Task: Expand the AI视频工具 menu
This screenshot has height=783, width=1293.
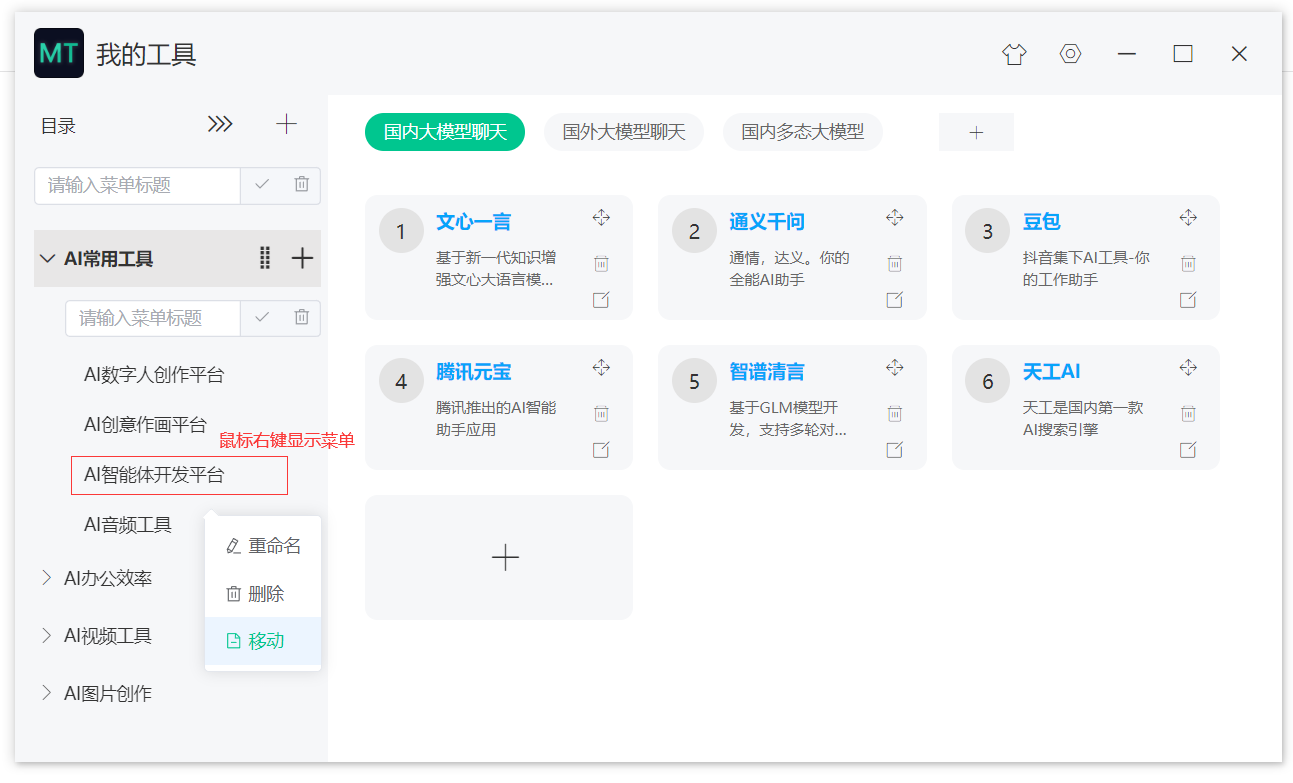Action: click(x=46, y=635)
